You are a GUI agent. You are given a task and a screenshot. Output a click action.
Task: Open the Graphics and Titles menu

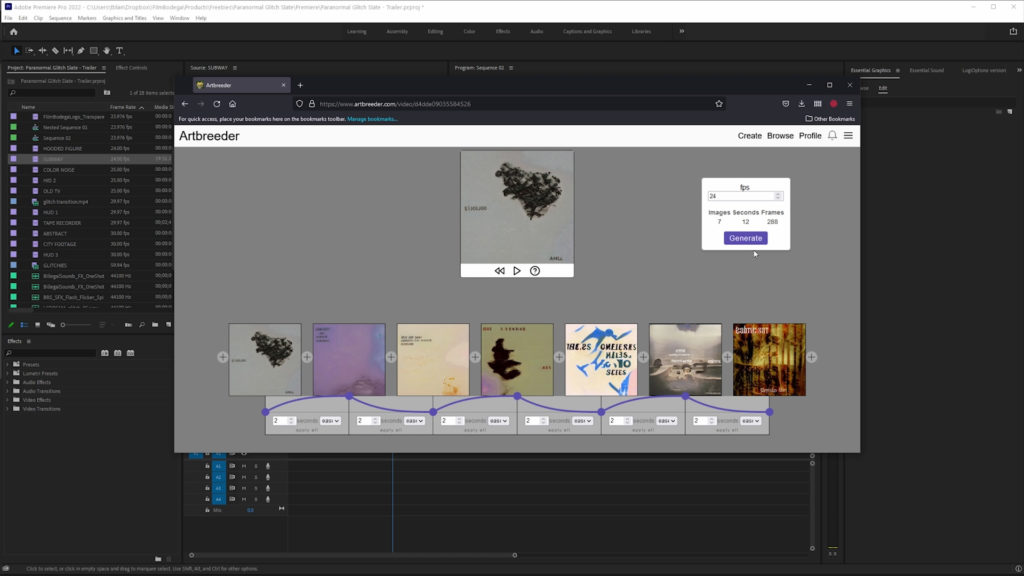point(124,18)
